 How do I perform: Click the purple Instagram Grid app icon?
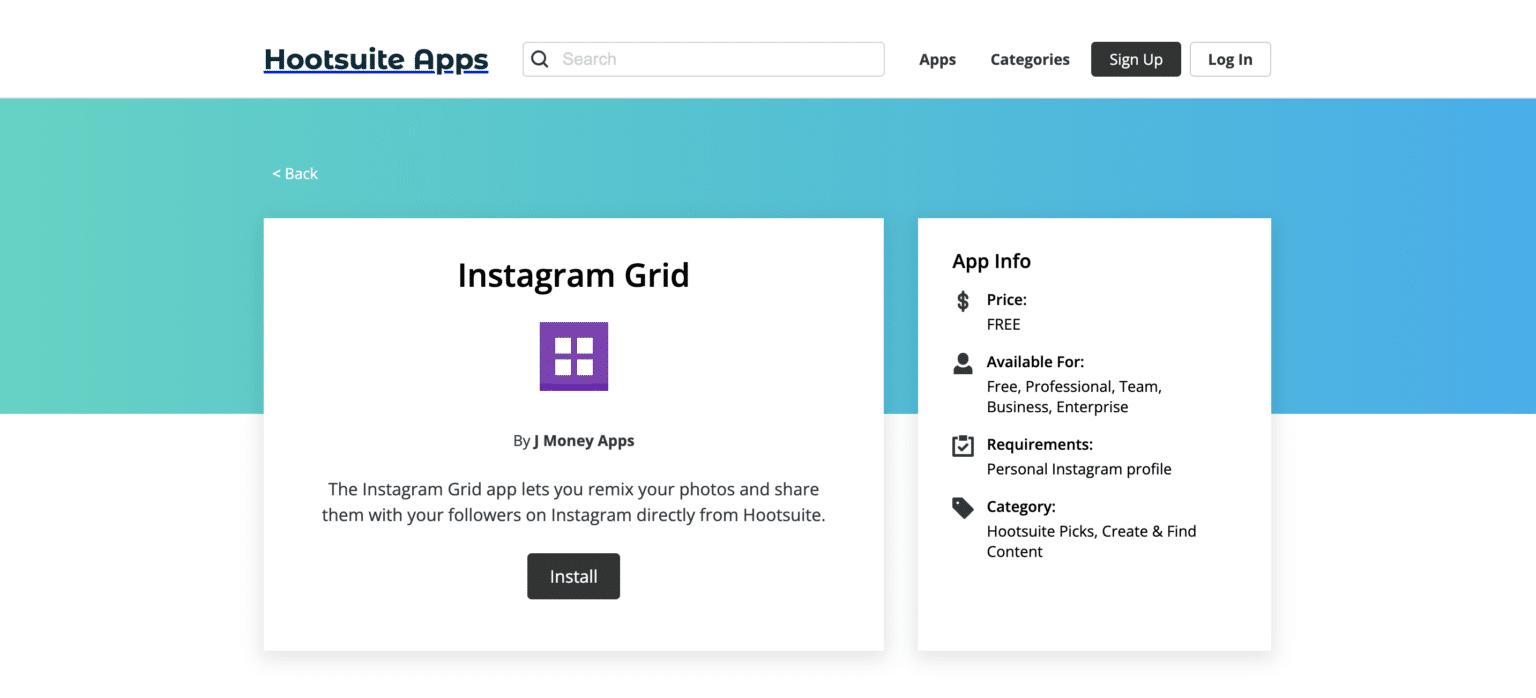(573, 356)
